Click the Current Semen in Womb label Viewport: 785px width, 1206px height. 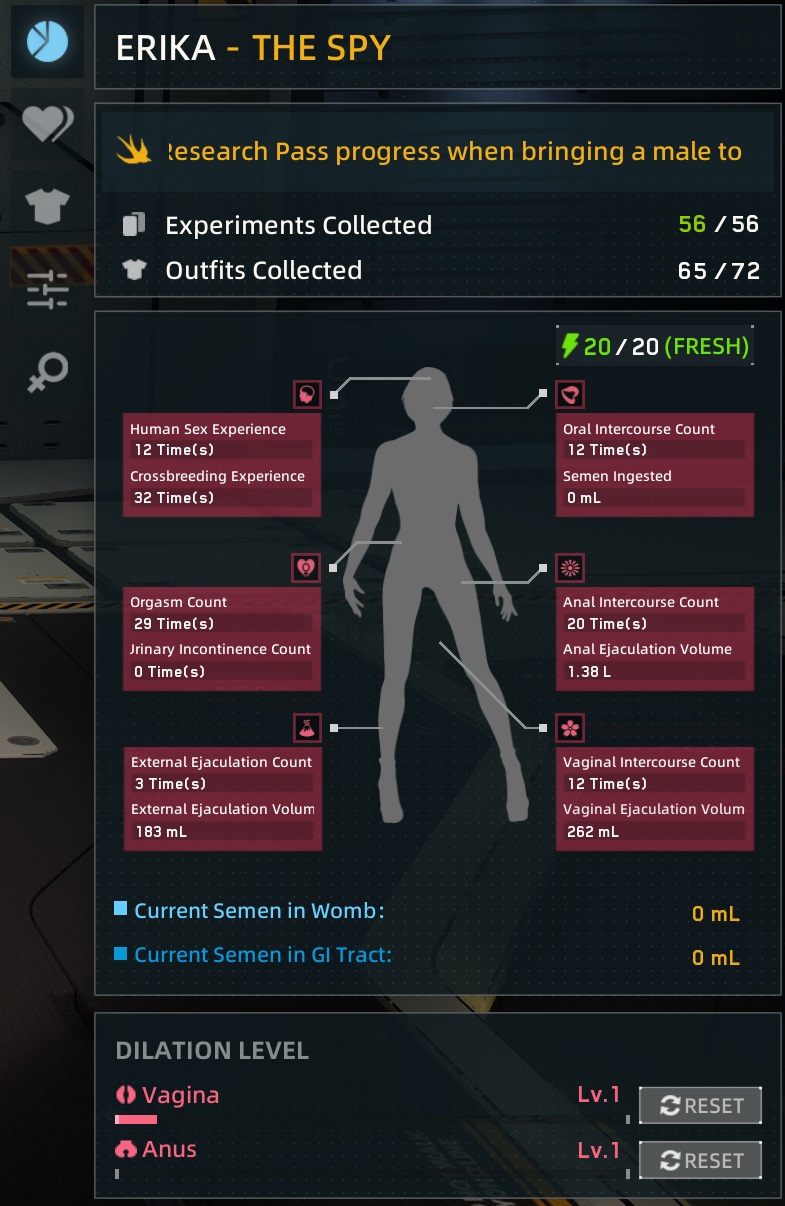(259, 911)
